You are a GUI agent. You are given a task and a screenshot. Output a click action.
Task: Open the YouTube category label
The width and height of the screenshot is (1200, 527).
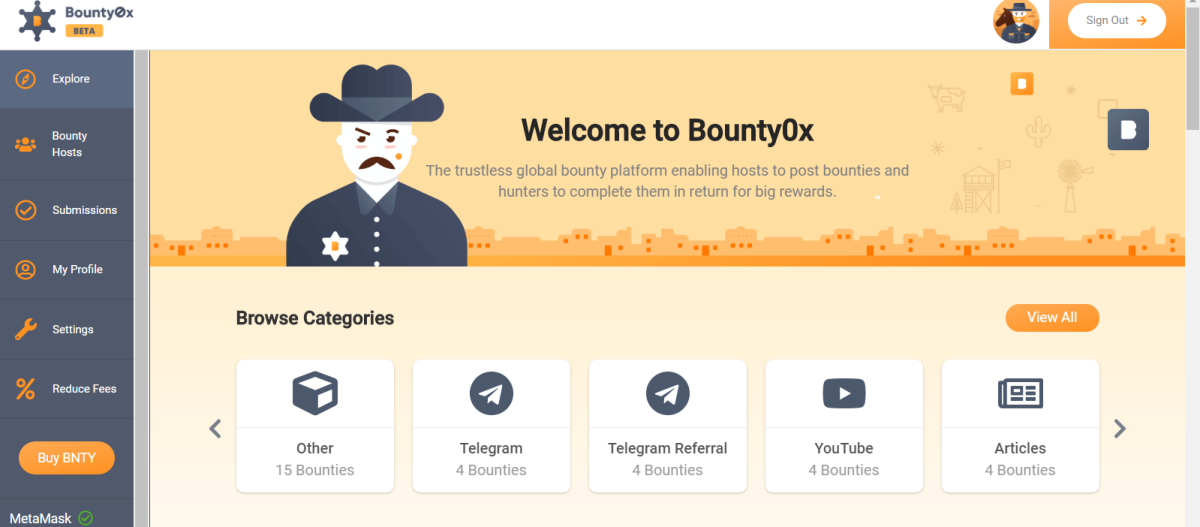coord(844,448)
